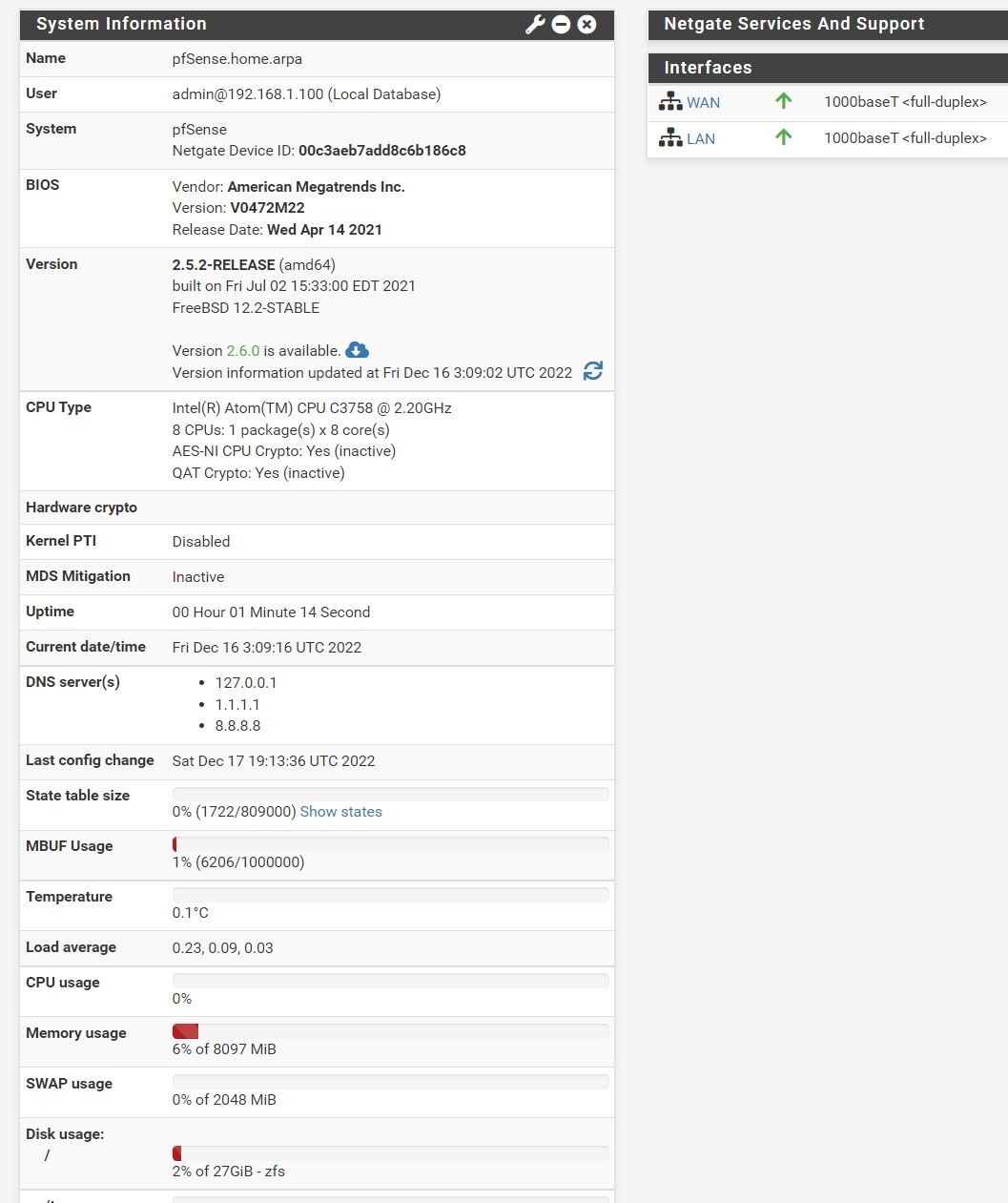Select QAT Crypto line

pyautogui.click(x=258, y=473)
